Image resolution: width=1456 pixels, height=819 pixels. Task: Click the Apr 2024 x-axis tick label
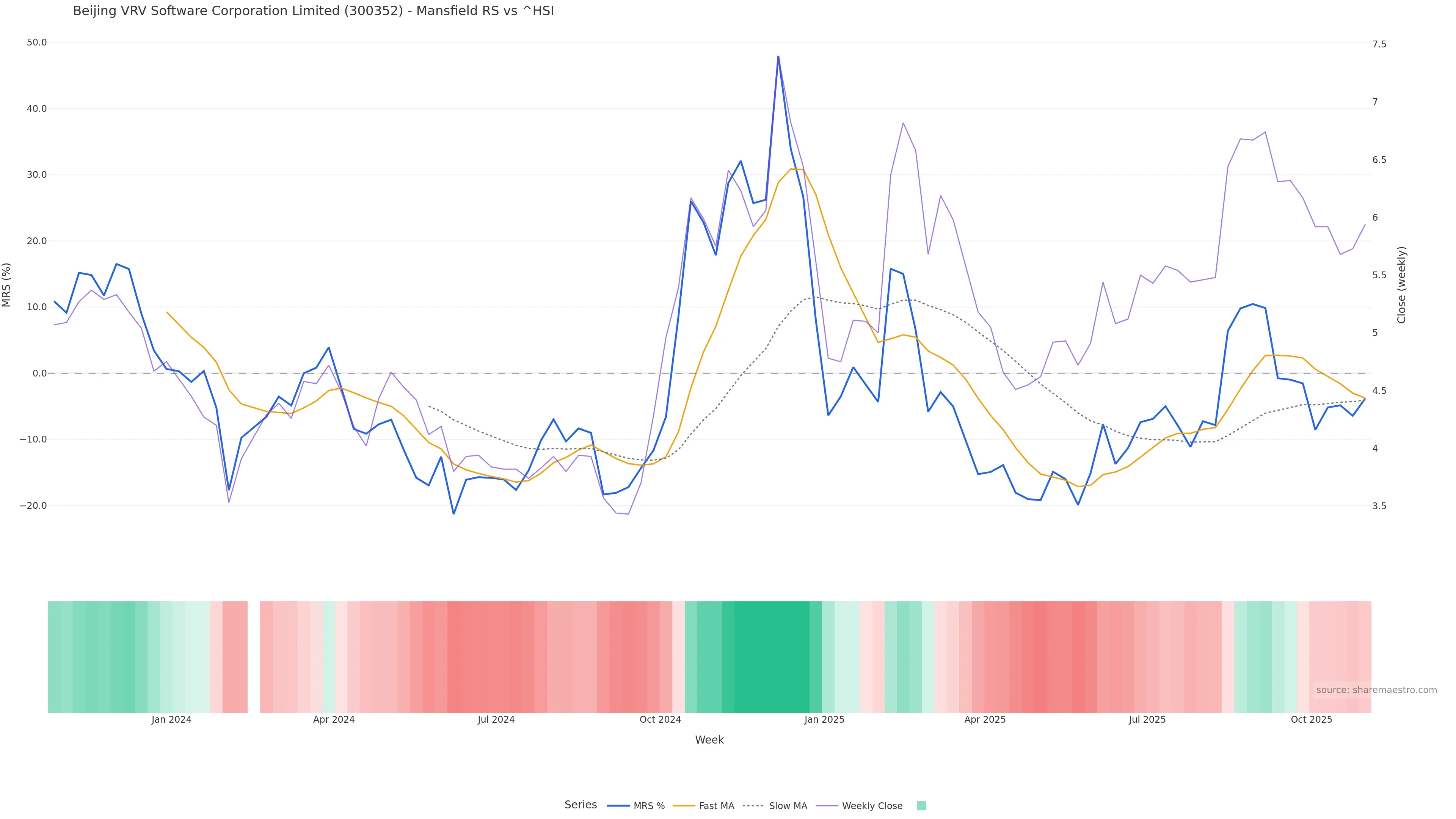click(x=334, y=720)
